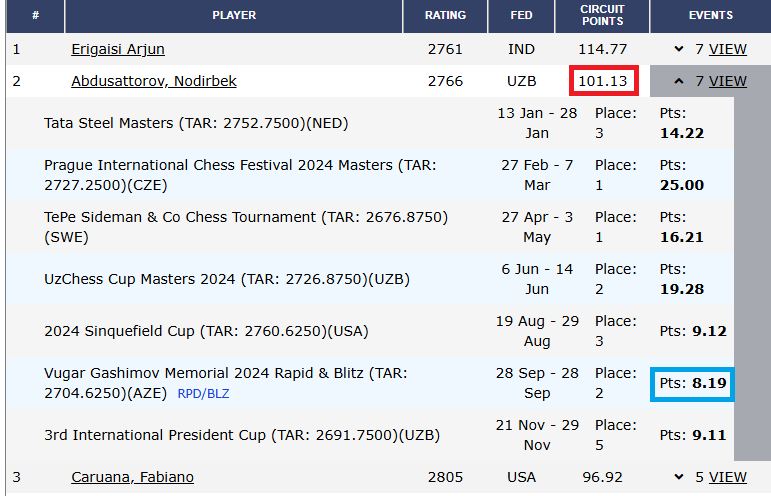Viewport: 771px width, 496px height.
Task: Click the EVENTS column header
Action: (x=710, y=16)
